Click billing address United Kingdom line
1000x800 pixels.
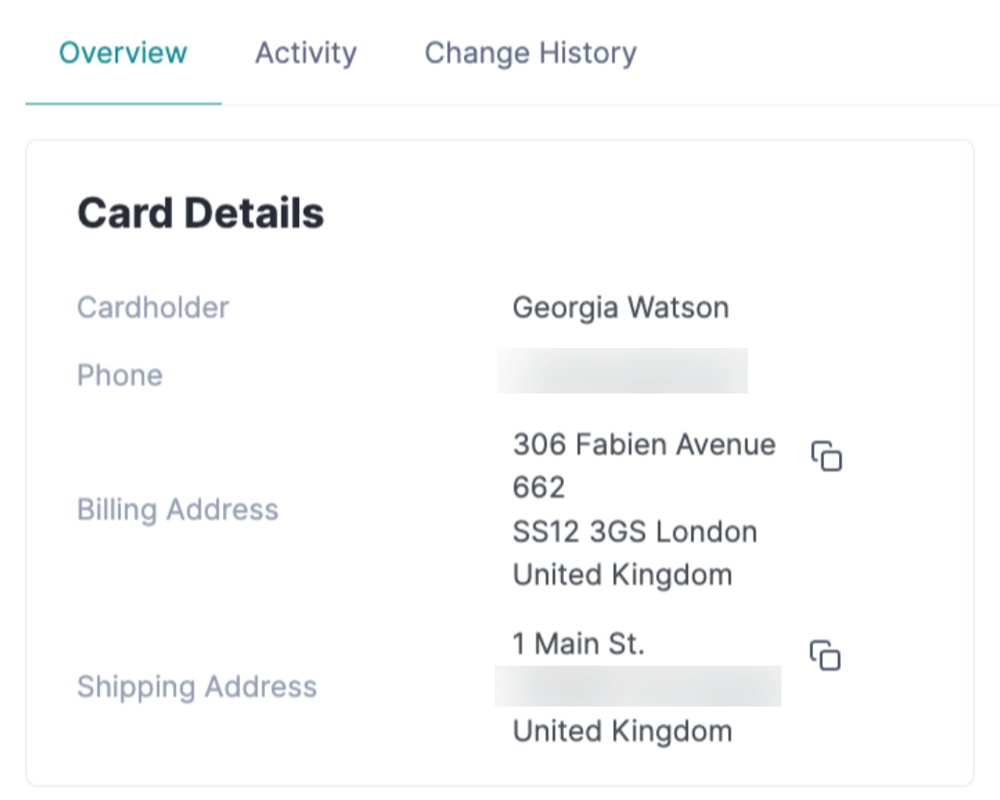[622, 575]
